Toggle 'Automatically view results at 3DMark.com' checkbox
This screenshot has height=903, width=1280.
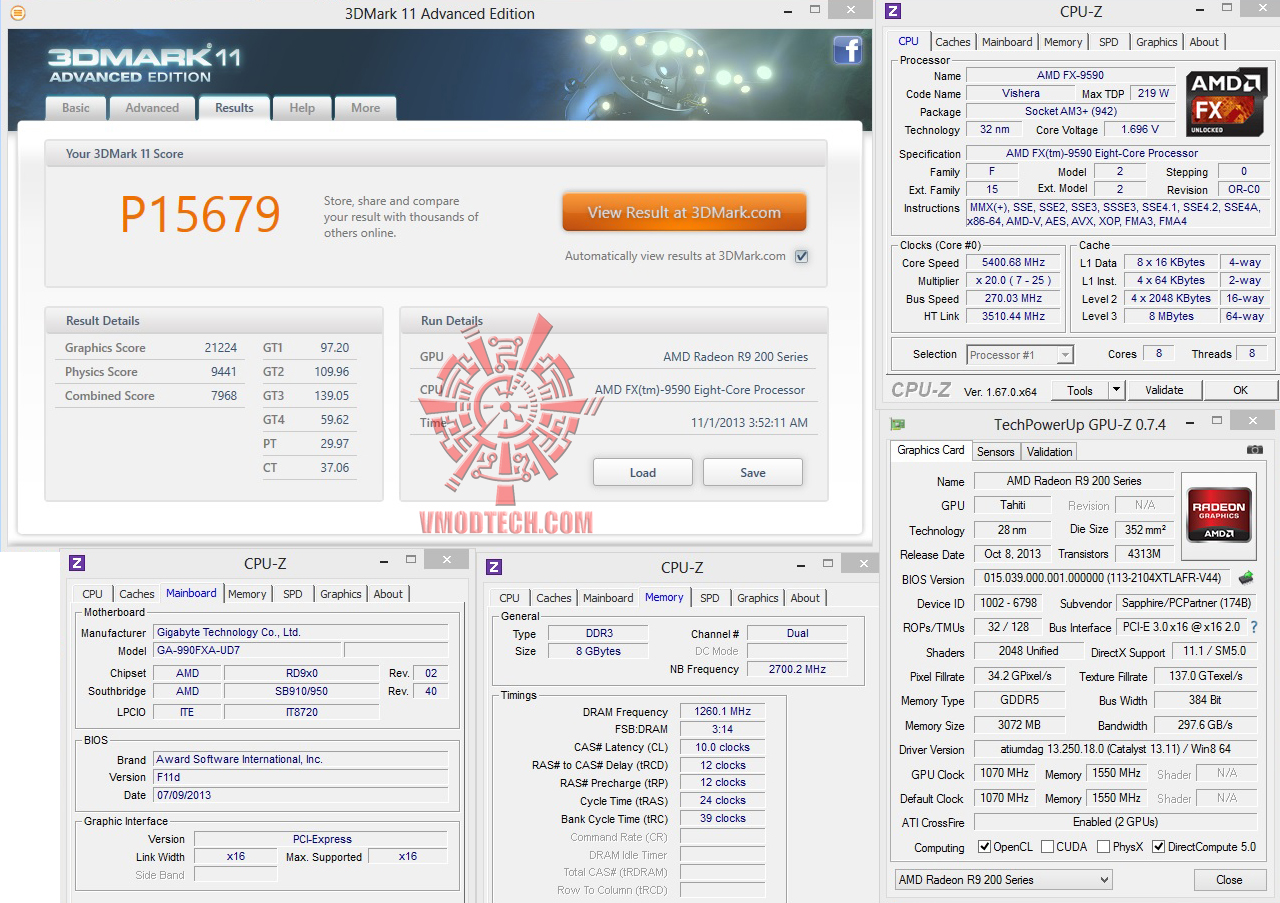801,256
